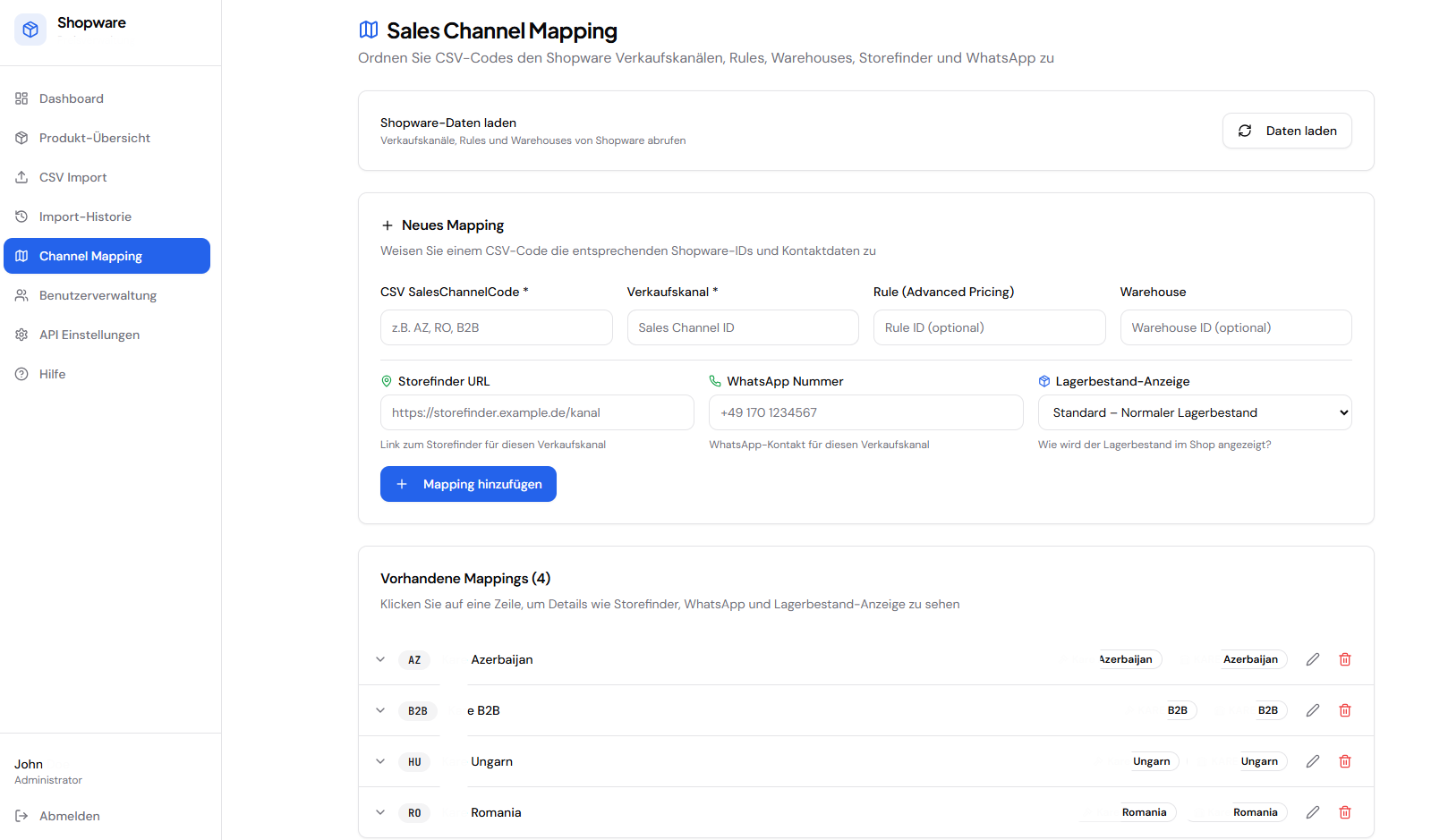
Task: Delete the AZ Azerbaijan mapping
Action: (x=1345, y=659)
